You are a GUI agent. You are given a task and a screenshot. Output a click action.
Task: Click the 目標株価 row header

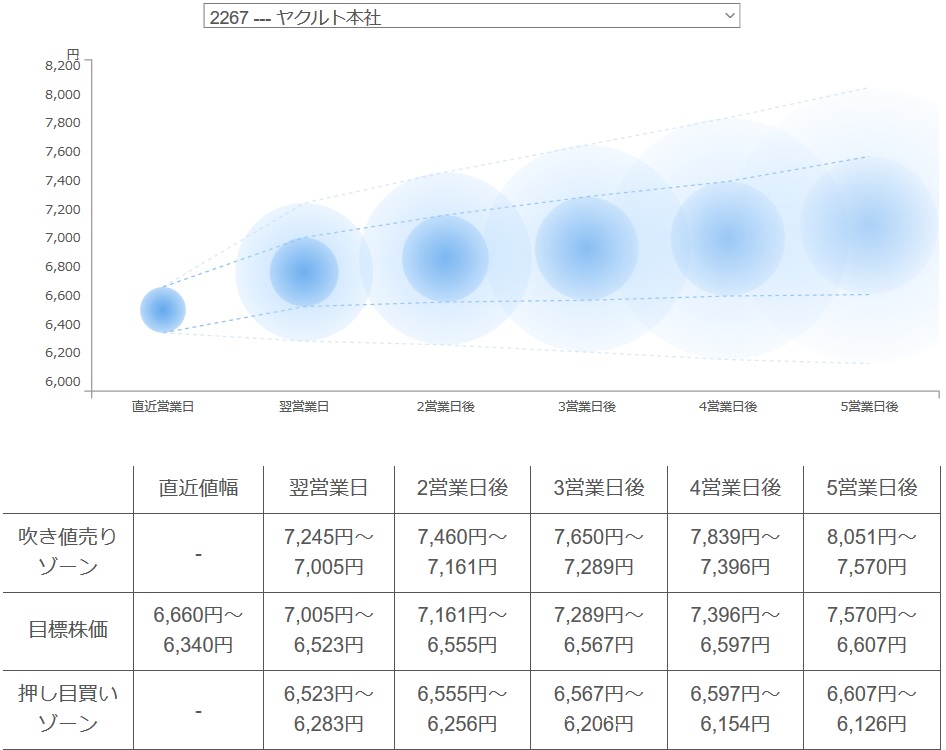(68, 630)
